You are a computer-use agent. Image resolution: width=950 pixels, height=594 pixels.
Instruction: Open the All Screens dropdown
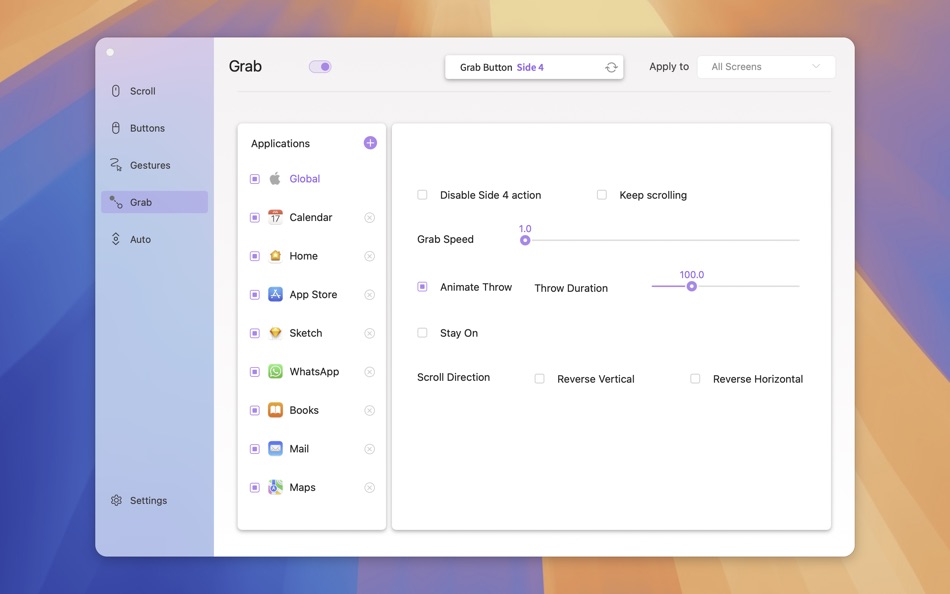(766, 67)
